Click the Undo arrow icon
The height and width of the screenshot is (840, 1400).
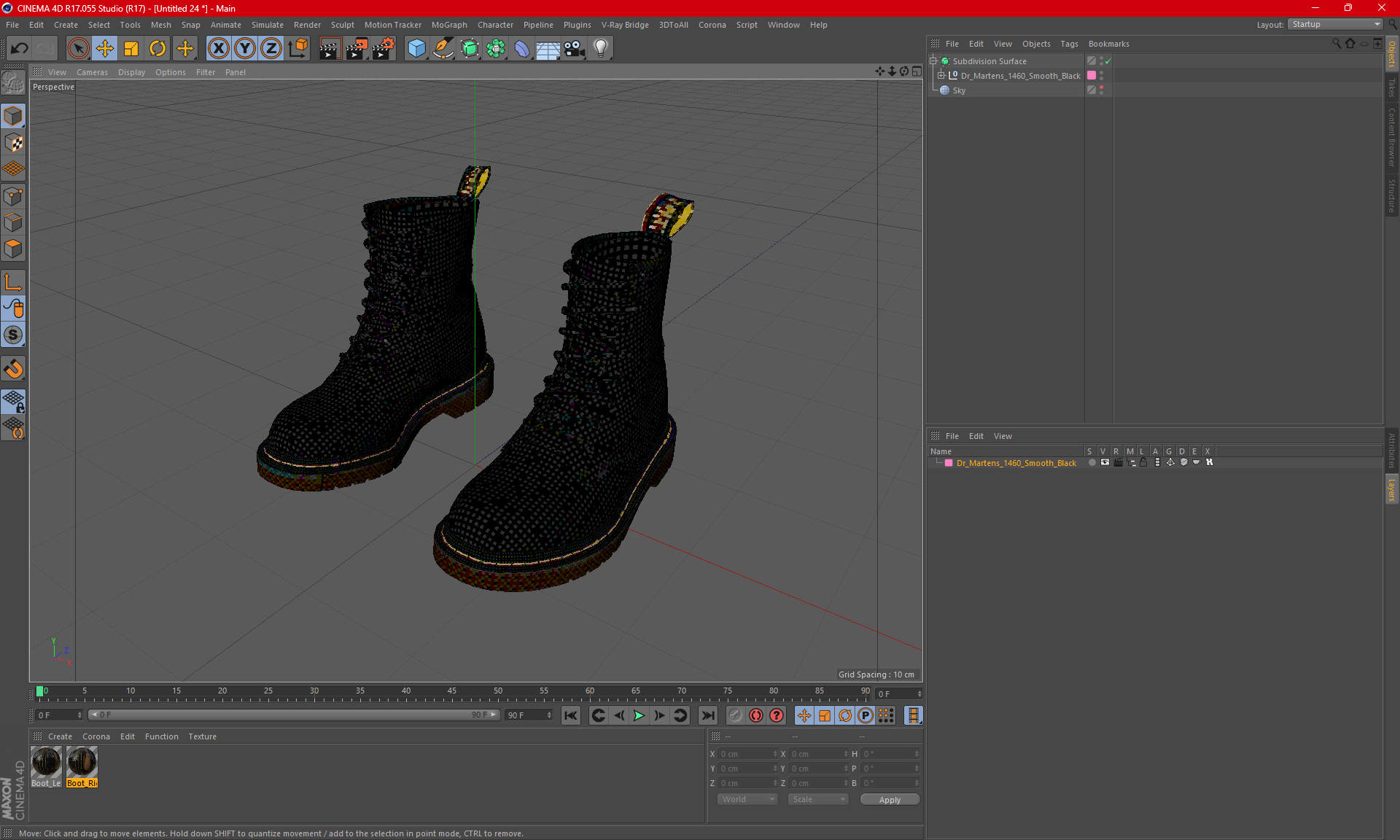pyautogui.click(x=20, y=48)
